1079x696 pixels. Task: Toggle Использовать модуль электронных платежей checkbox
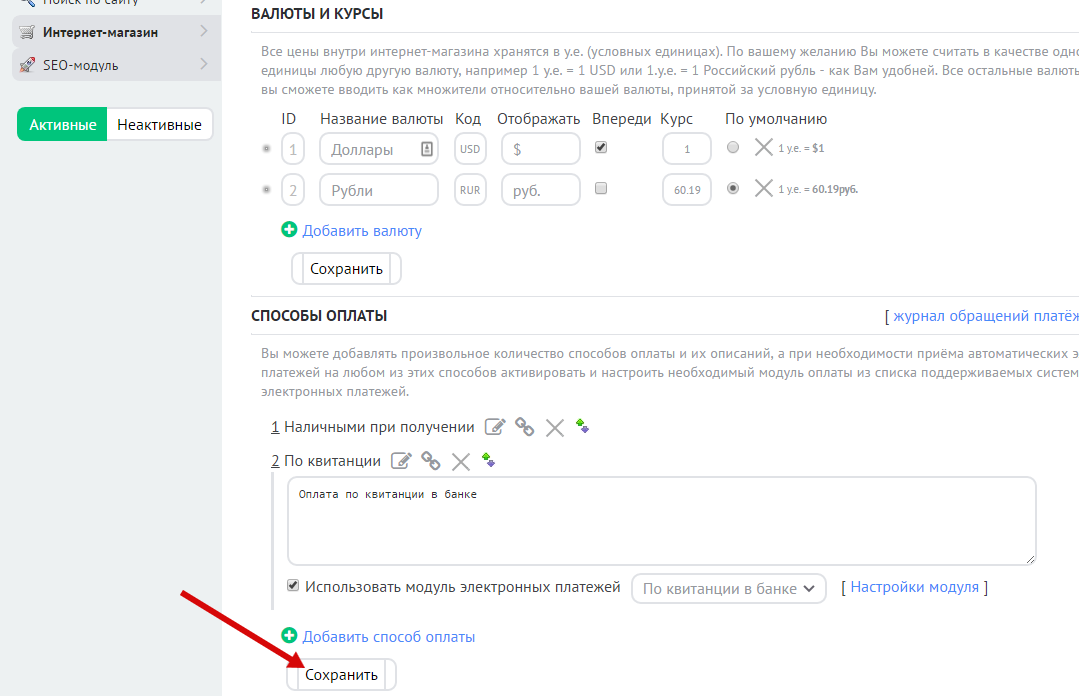293,586
